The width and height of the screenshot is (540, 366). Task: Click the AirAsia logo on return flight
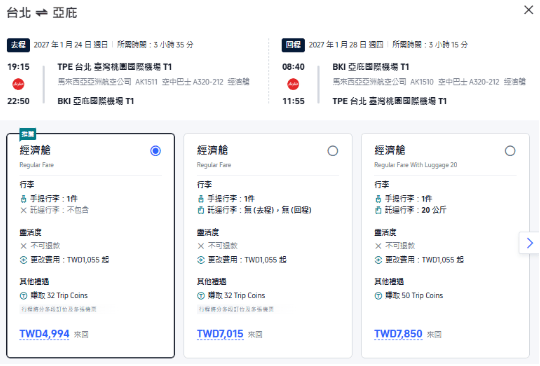click(293, 84)
